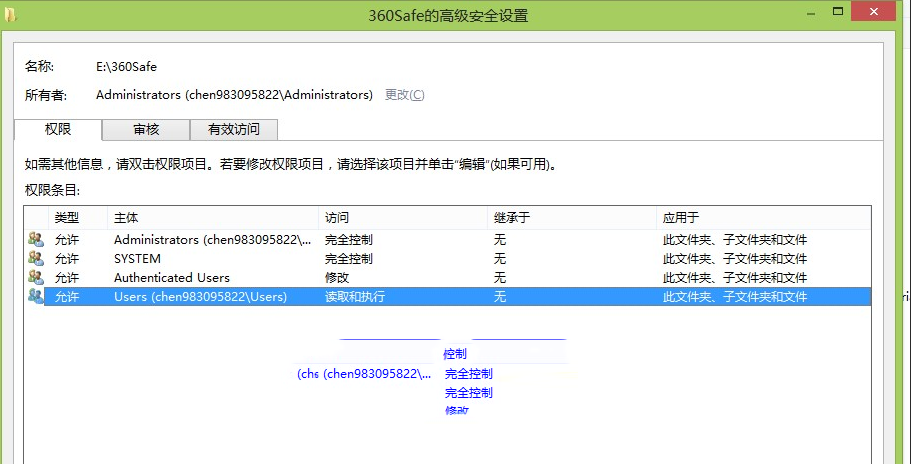Click the 更改(C) link next to owner

click(x=404, y=95)
